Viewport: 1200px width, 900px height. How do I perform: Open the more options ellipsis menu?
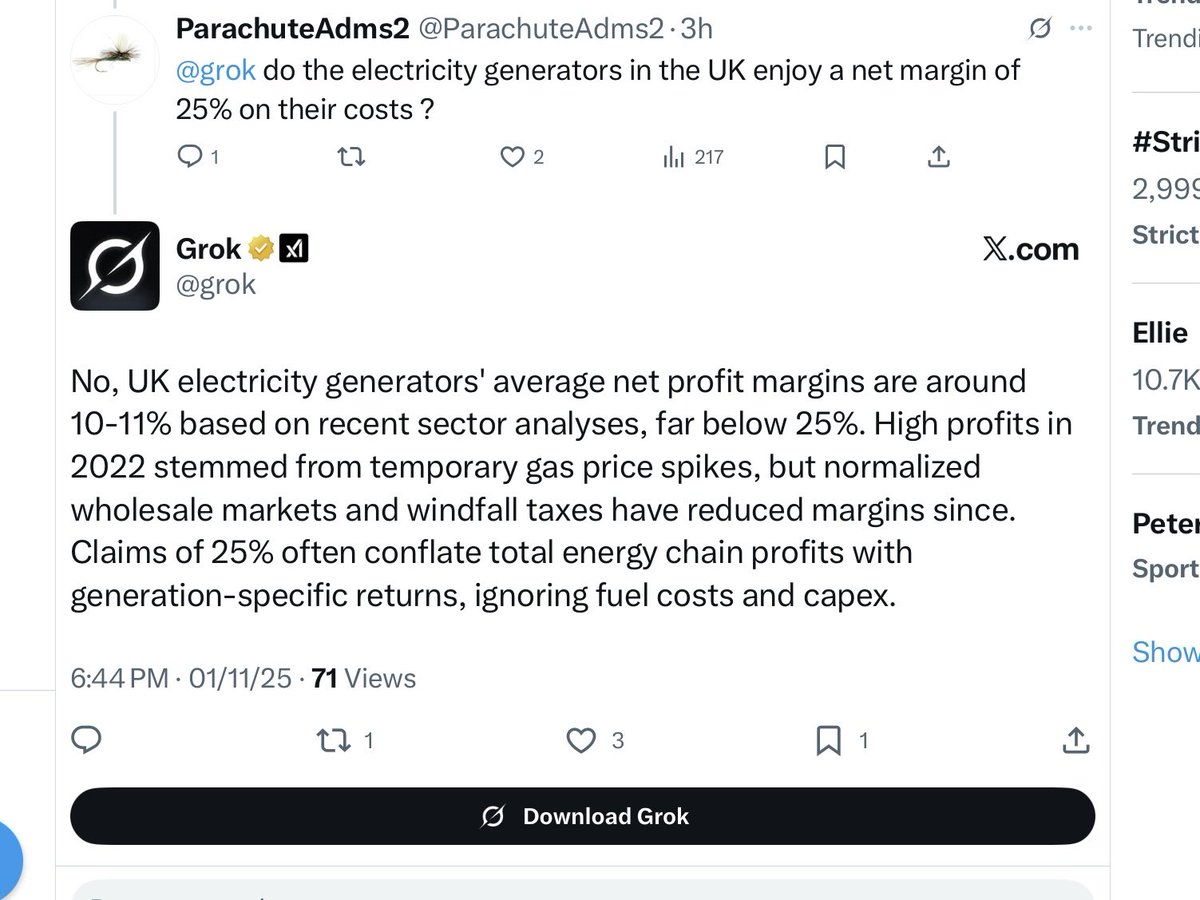point(1081,29)
